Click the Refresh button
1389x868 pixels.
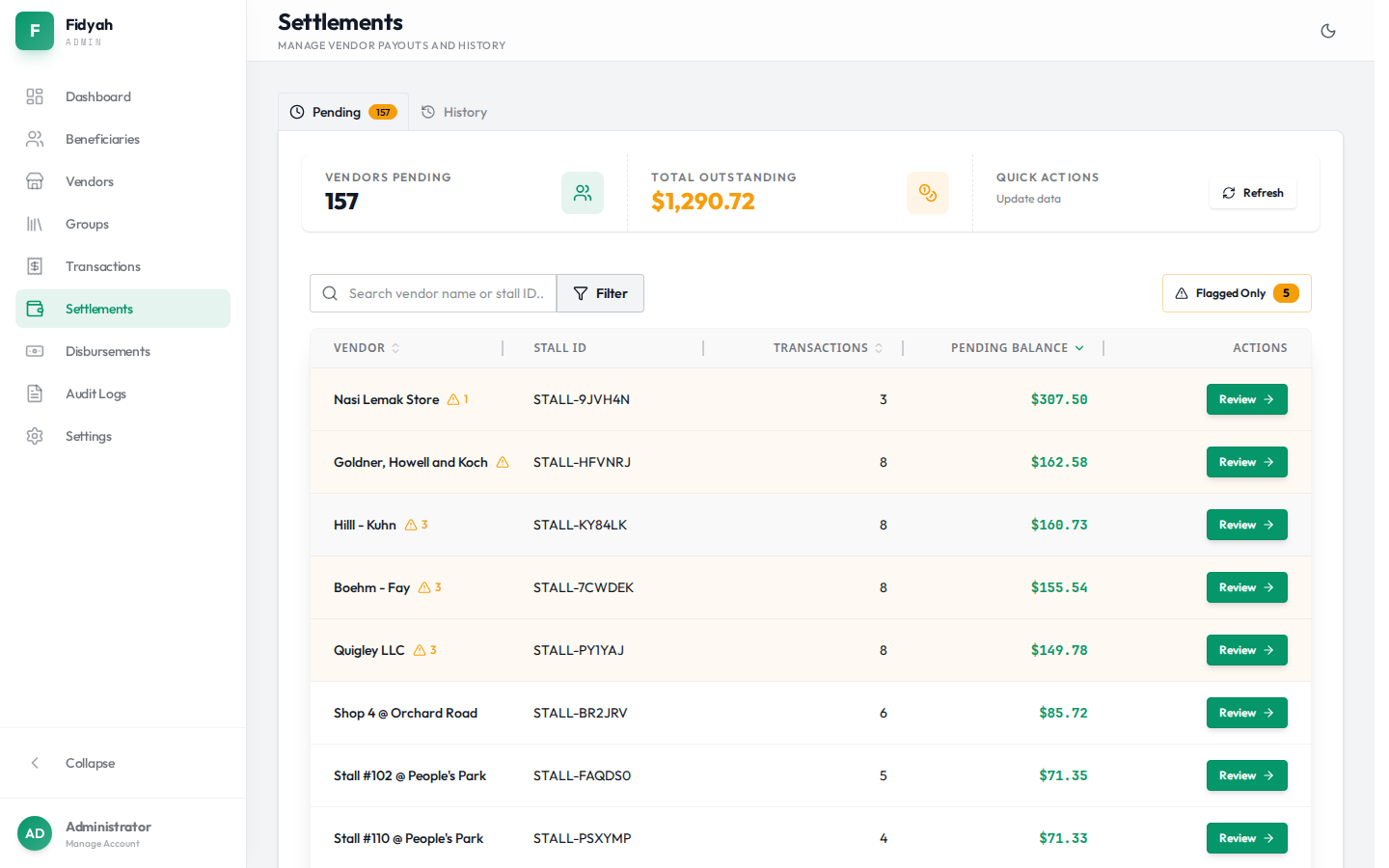[1253, 193]
